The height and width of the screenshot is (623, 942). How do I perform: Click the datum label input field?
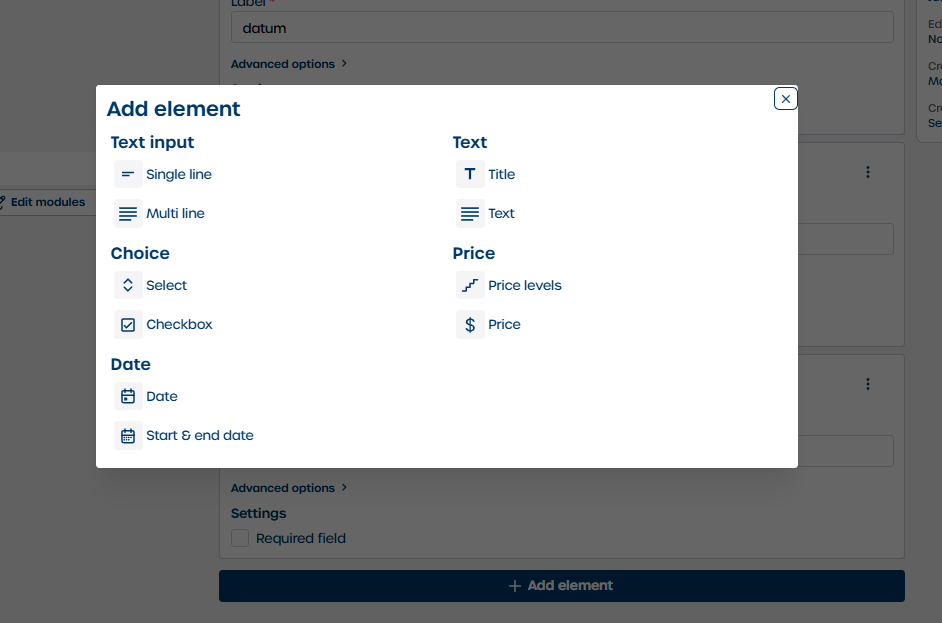coord(561,28)
